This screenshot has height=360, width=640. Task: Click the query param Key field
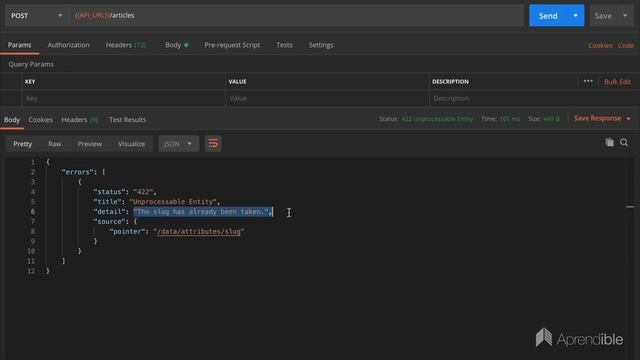point(123,98)
